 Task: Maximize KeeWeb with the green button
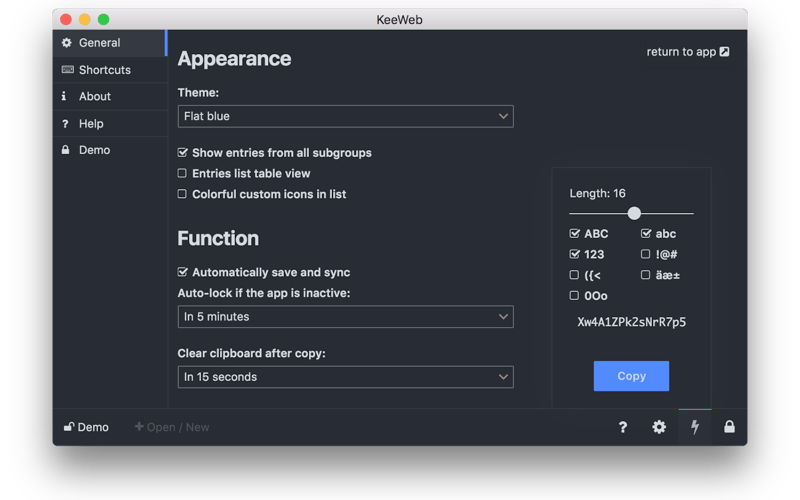[x=104, y=19]
